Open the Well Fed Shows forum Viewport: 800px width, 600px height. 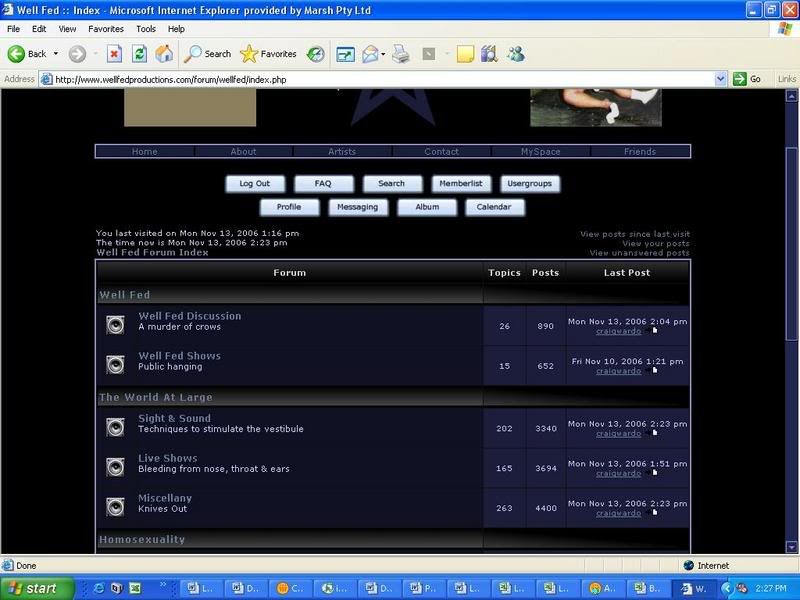point(180,356)
